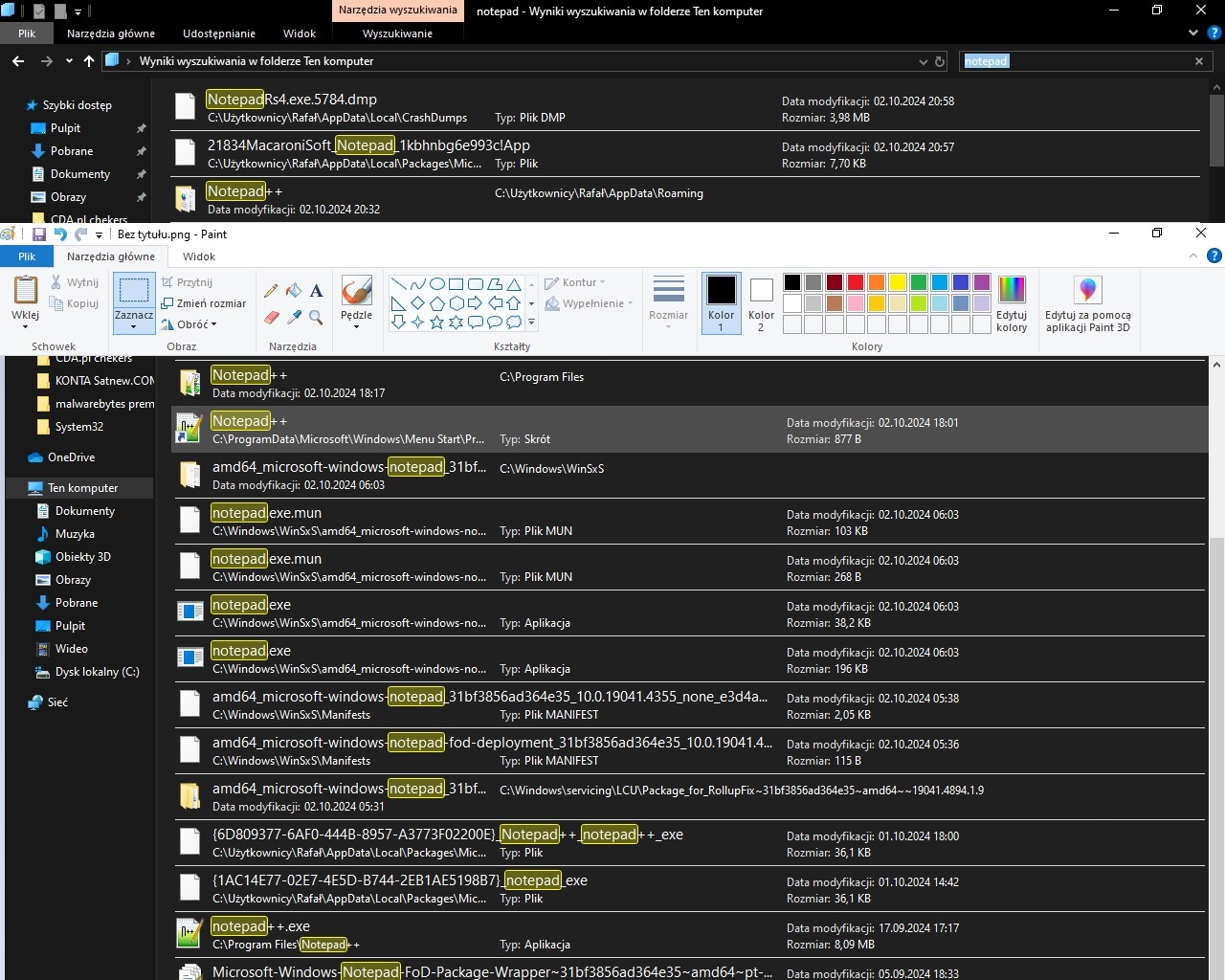Activate Kolor 1 as the active color

[721, 302]
